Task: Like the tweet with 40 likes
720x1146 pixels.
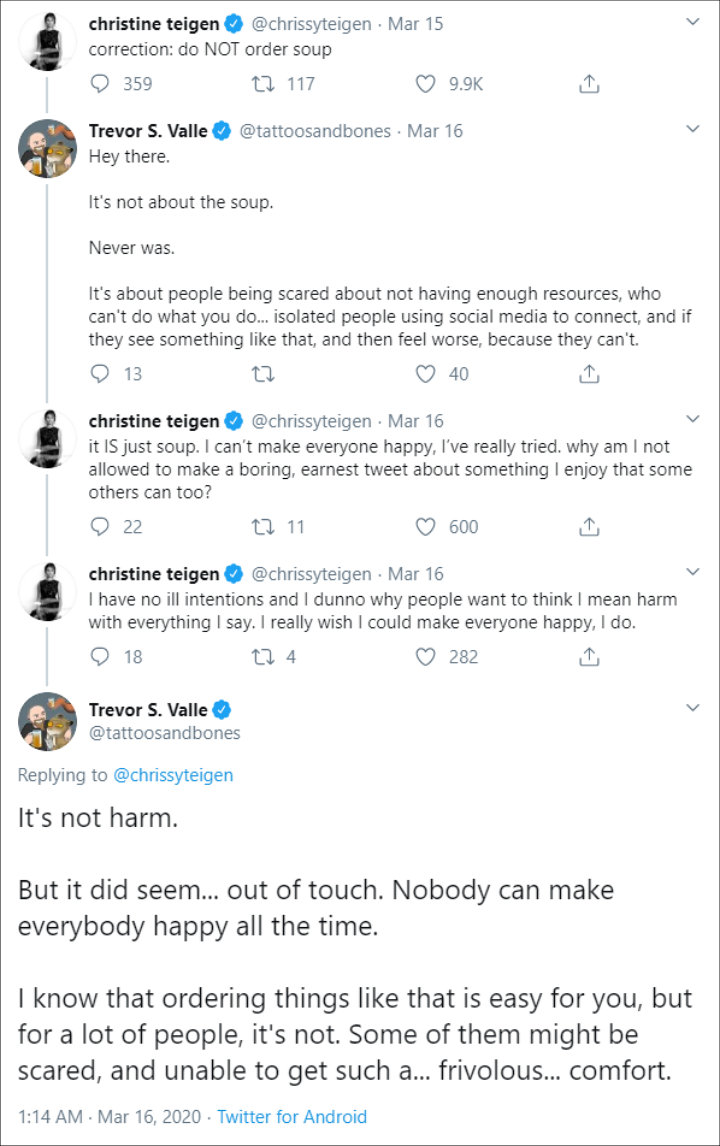Action: (x=427, y=374)
